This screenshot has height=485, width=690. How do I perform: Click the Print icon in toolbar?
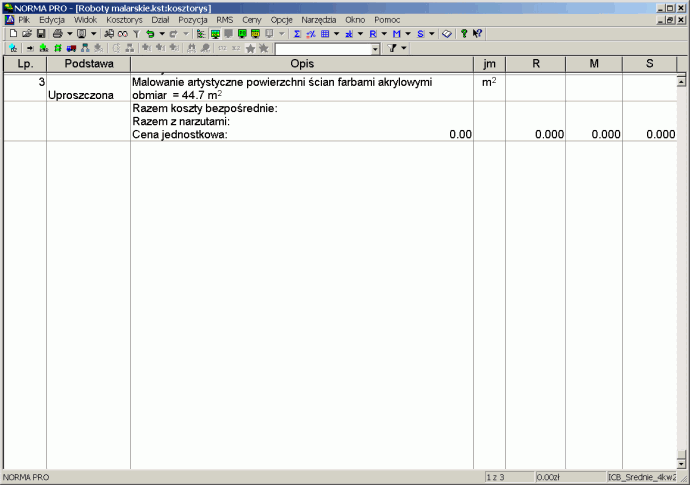pos(58,34)
